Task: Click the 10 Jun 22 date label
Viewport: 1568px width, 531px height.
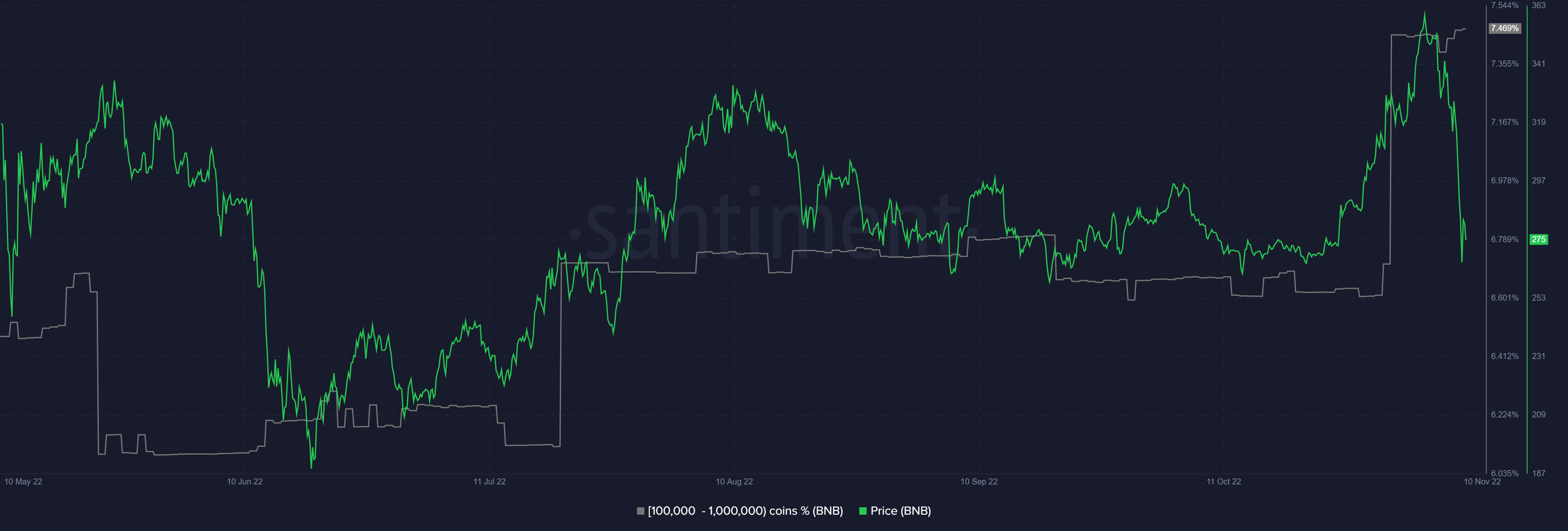Action: tap(245, 482)
